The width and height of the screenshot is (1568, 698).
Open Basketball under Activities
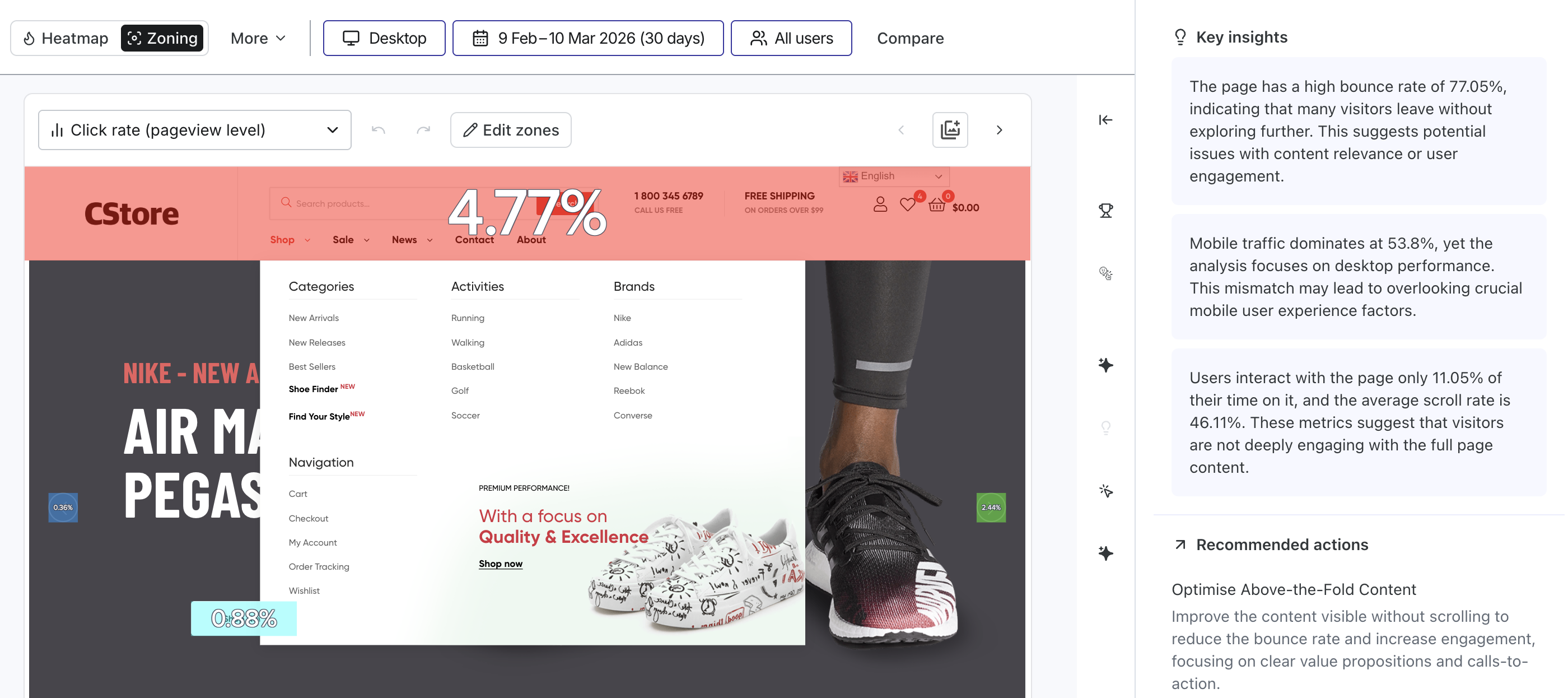tap(472, 367)
